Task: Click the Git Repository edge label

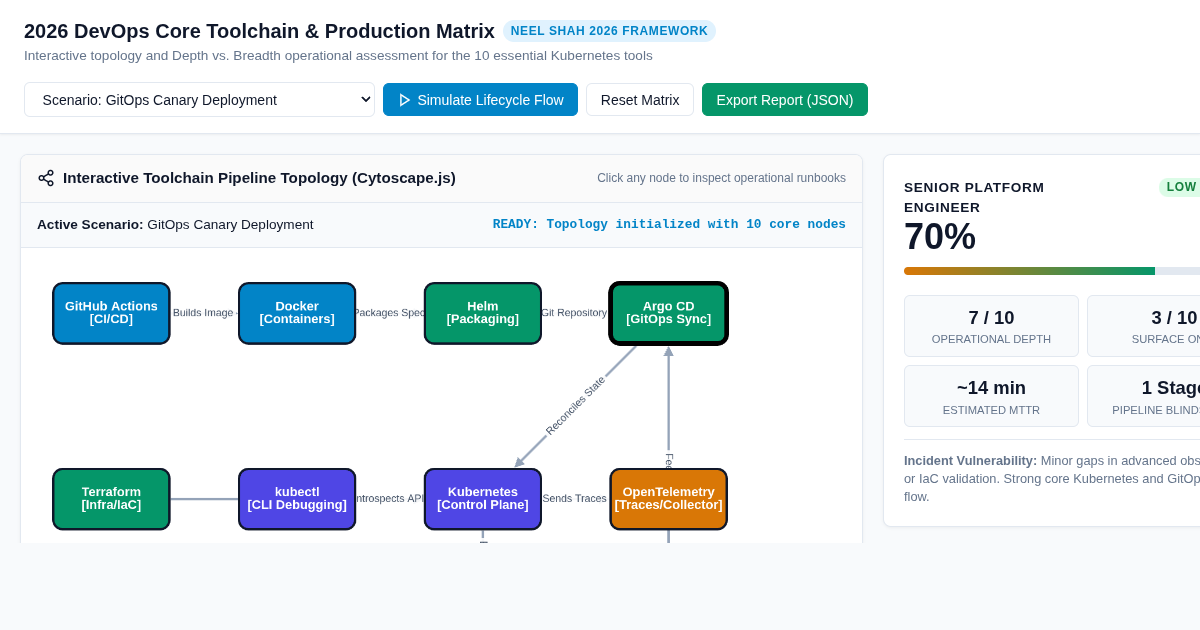Action: pyautogui.click(x=574, y=312)
